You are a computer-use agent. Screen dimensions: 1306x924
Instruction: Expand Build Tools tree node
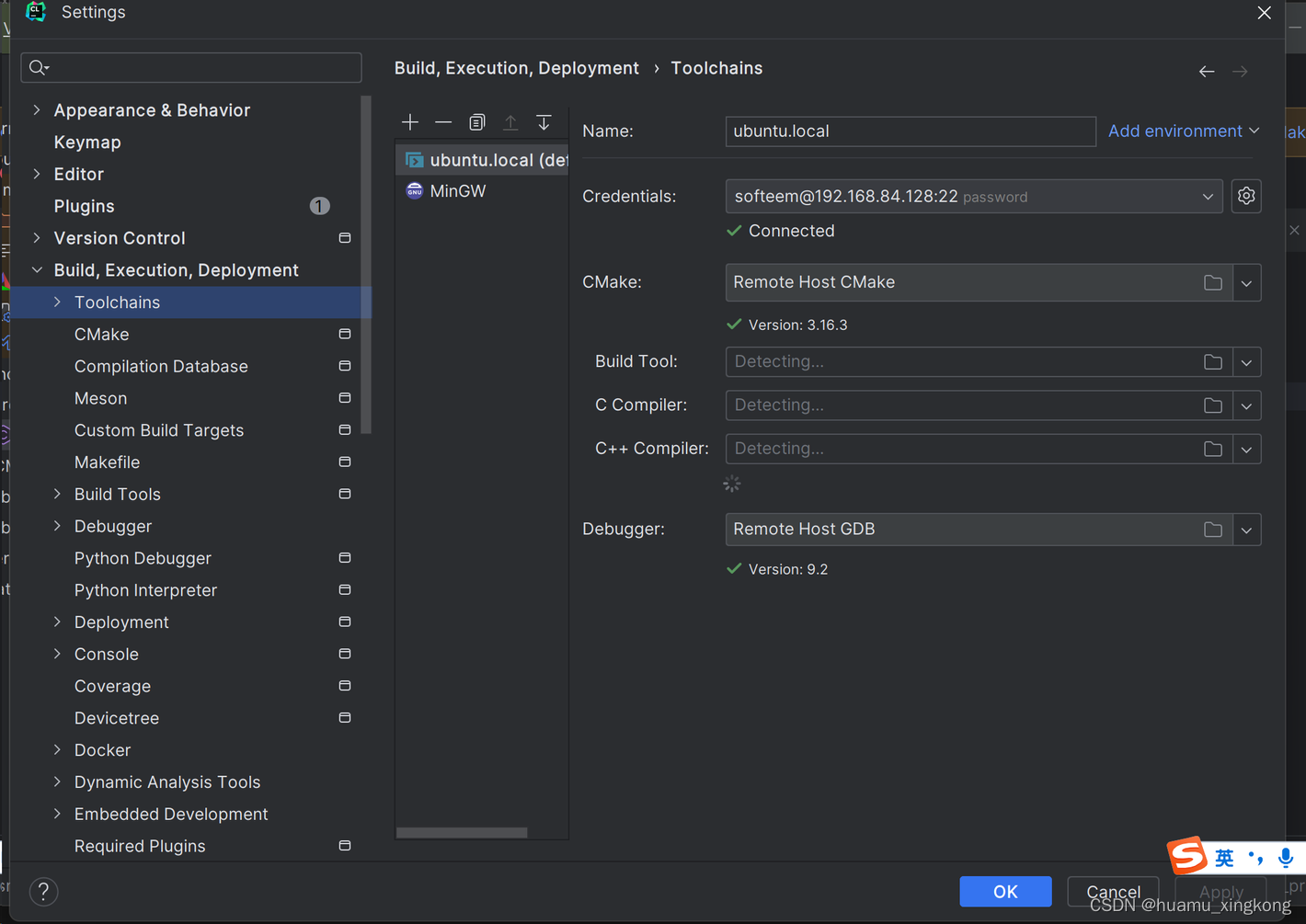click(57, 494)
